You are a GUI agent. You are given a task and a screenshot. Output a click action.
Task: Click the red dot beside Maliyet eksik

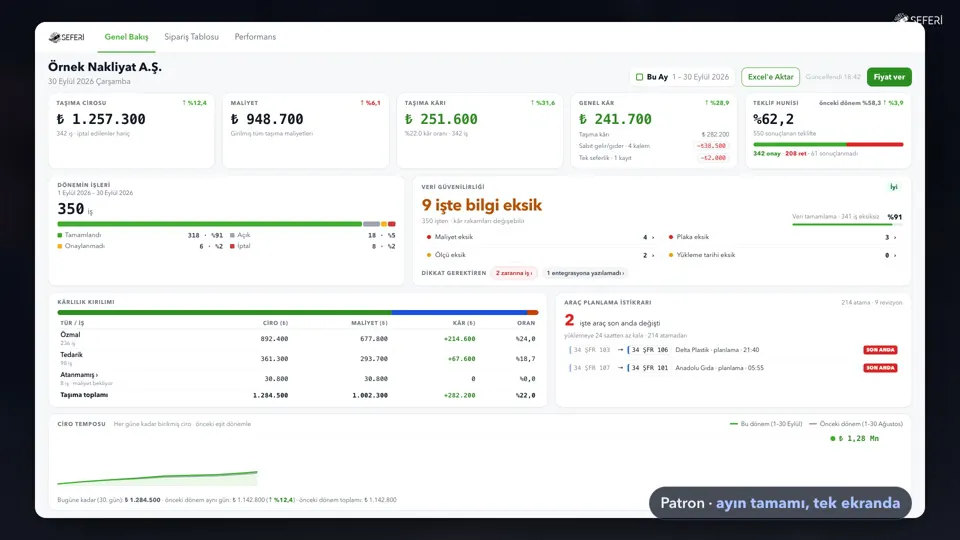(429, 237)
